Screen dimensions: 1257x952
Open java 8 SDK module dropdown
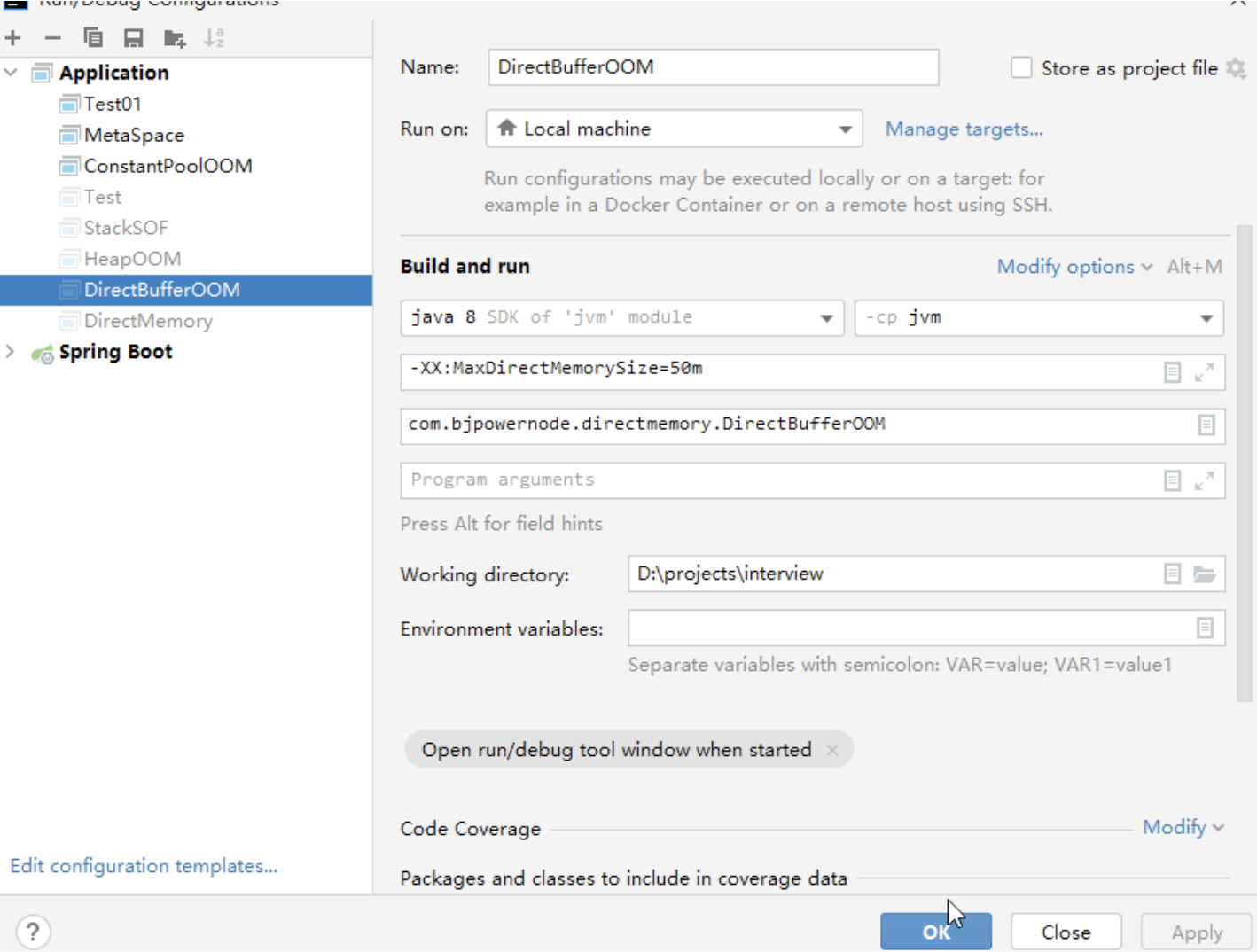coord(622,317)
